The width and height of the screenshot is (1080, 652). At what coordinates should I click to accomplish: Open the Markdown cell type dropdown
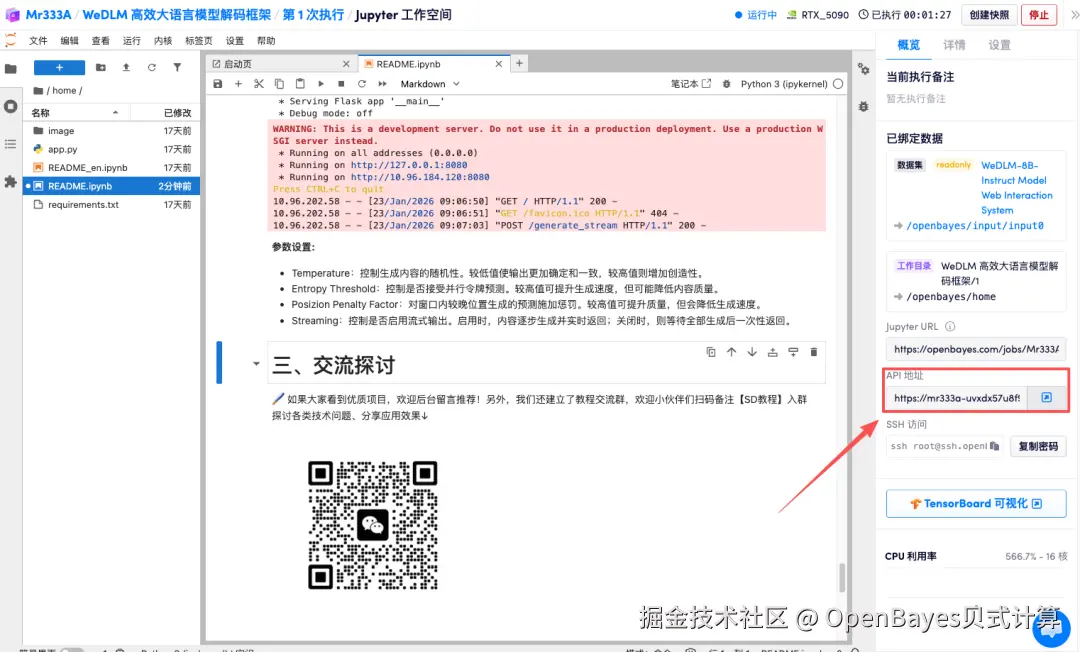click(430, 84)
